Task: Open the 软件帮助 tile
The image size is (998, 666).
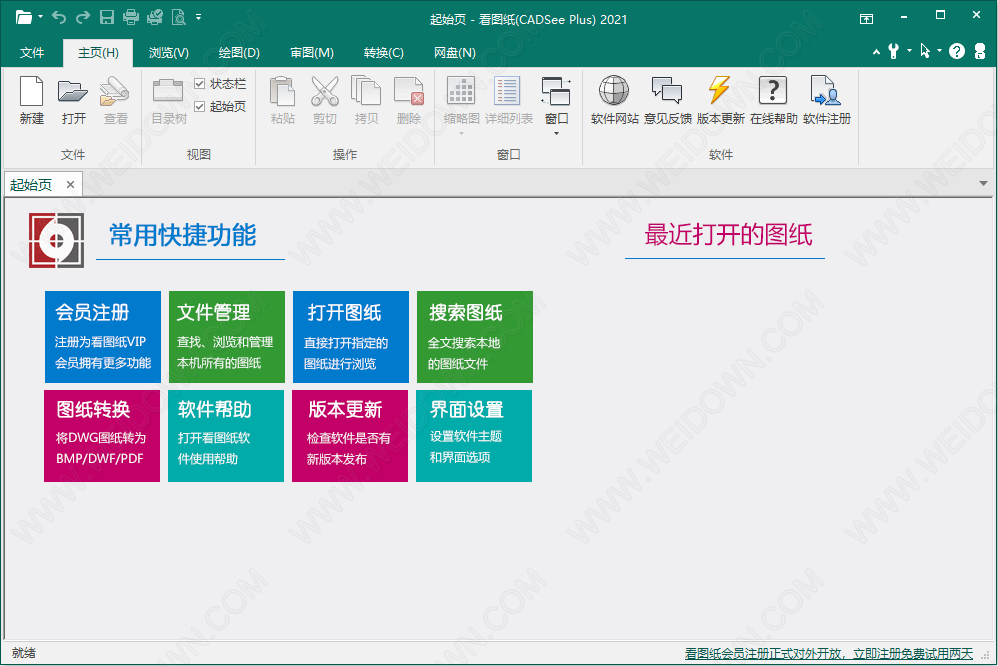Action: [226, 436]
